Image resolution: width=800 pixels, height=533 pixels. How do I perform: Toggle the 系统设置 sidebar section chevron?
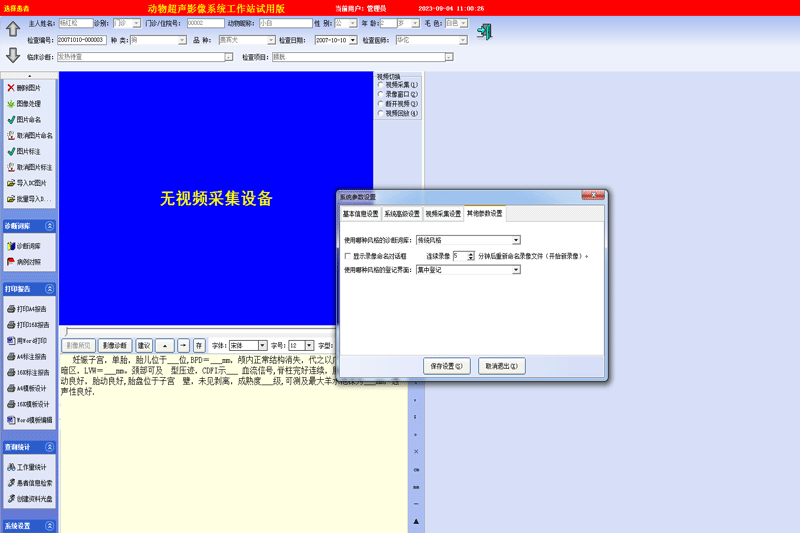(49, 525)
